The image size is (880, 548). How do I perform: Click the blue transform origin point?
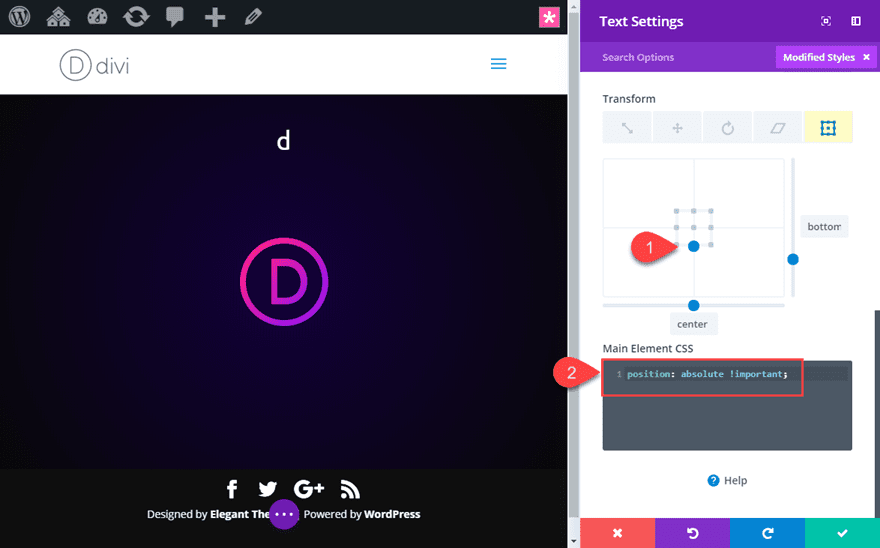694,246
